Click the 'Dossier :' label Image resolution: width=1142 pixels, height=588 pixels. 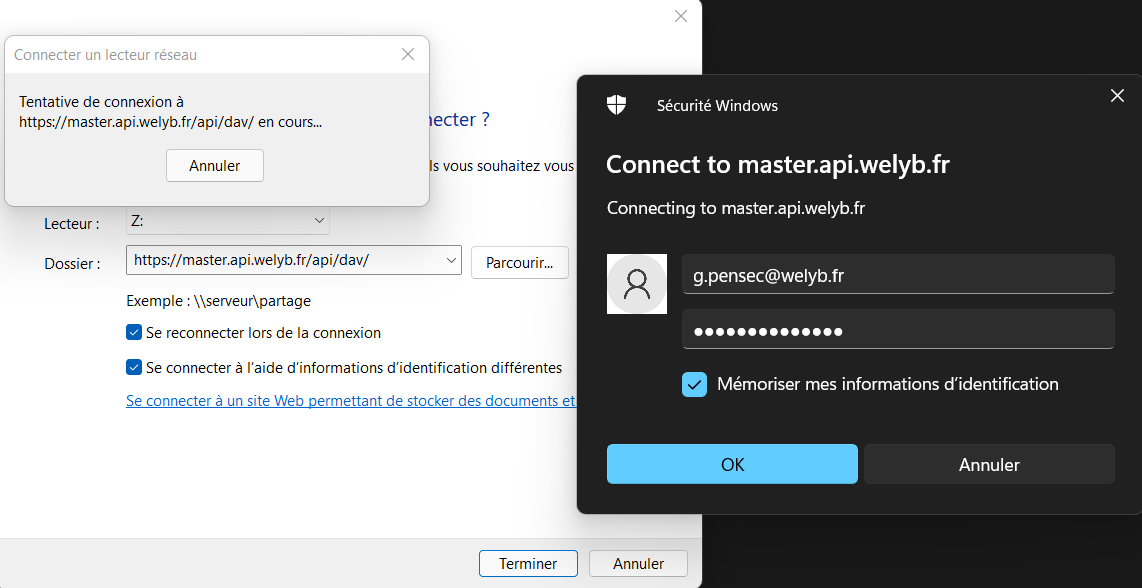[72, 264]
